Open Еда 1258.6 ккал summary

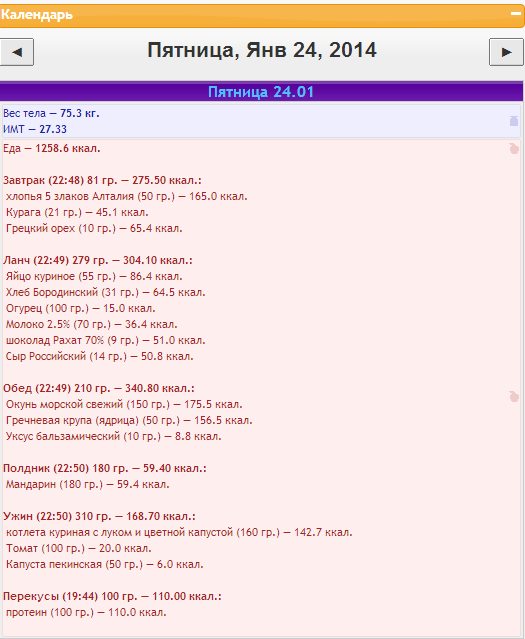coord(52,148)
